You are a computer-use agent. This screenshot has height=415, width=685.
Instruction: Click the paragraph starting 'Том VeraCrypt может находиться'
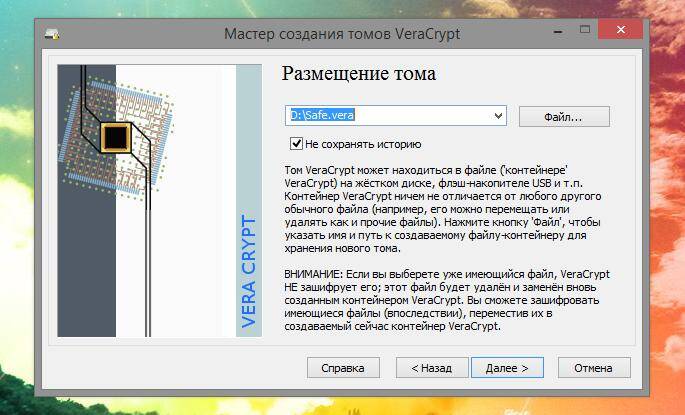pos(443,209)
